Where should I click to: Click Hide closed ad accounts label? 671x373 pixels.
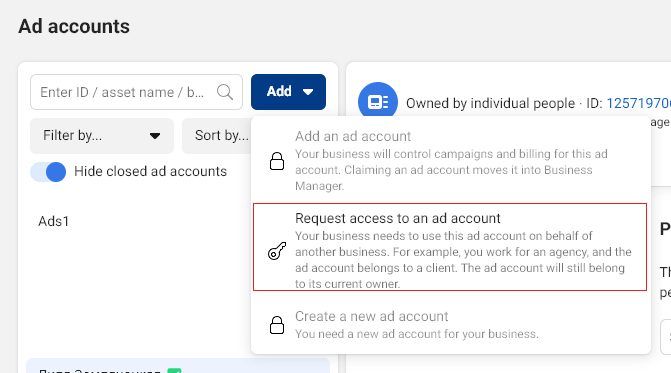tap(150, 172)
